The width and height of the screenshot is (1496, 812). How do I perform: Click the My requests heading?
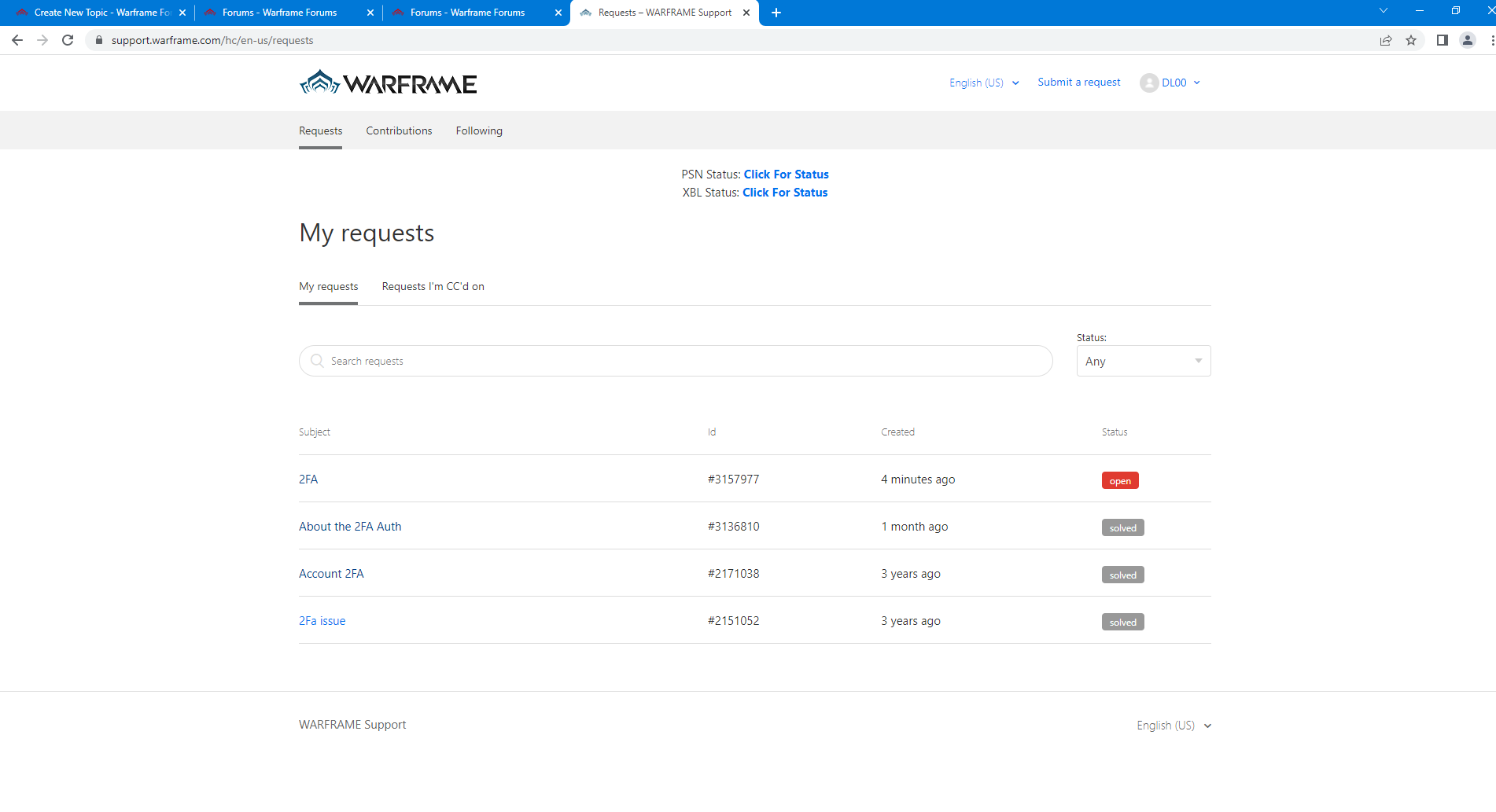[x=367, y=233]
